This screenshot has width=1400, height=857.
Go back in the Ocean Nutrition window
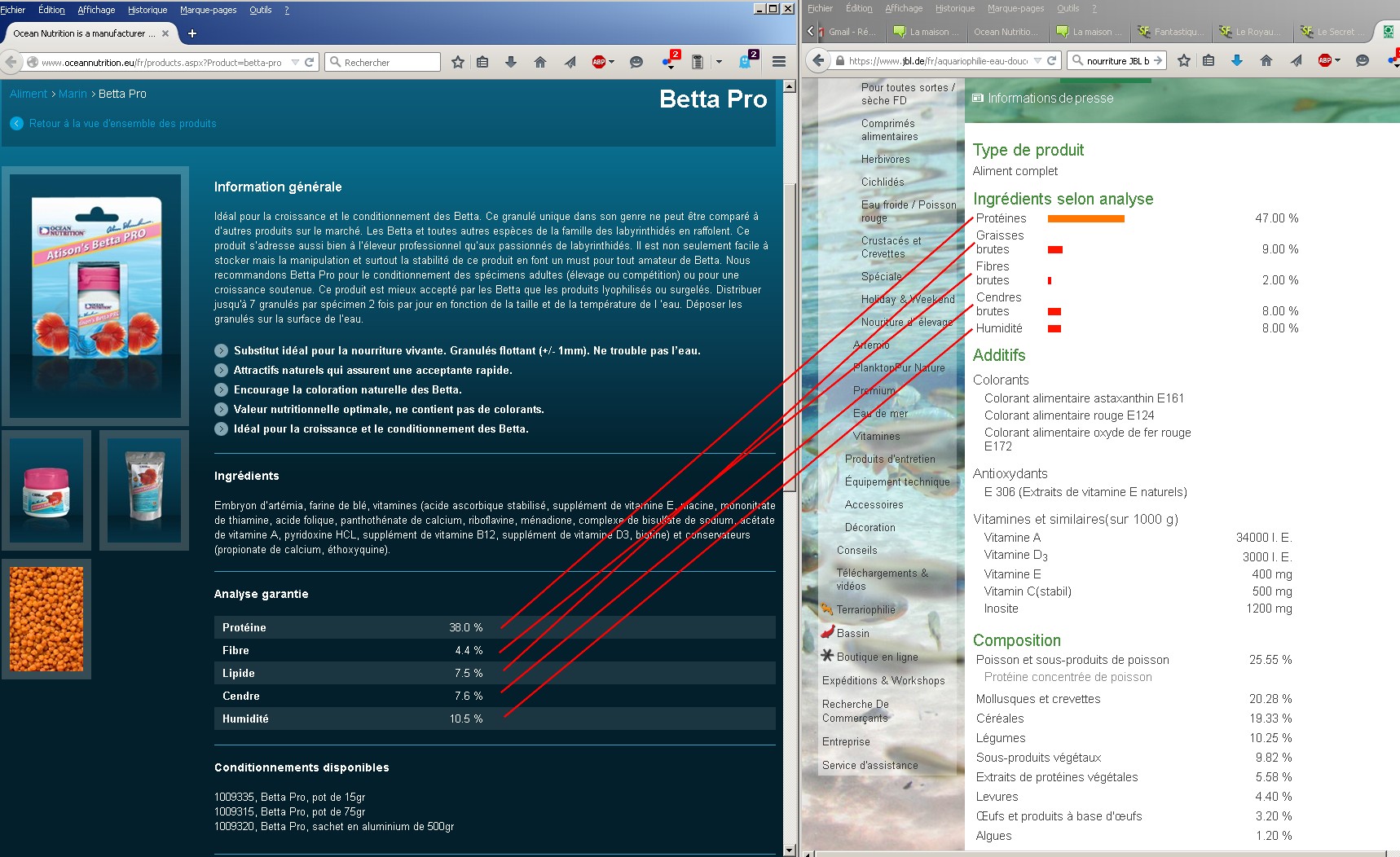point(11,62)
